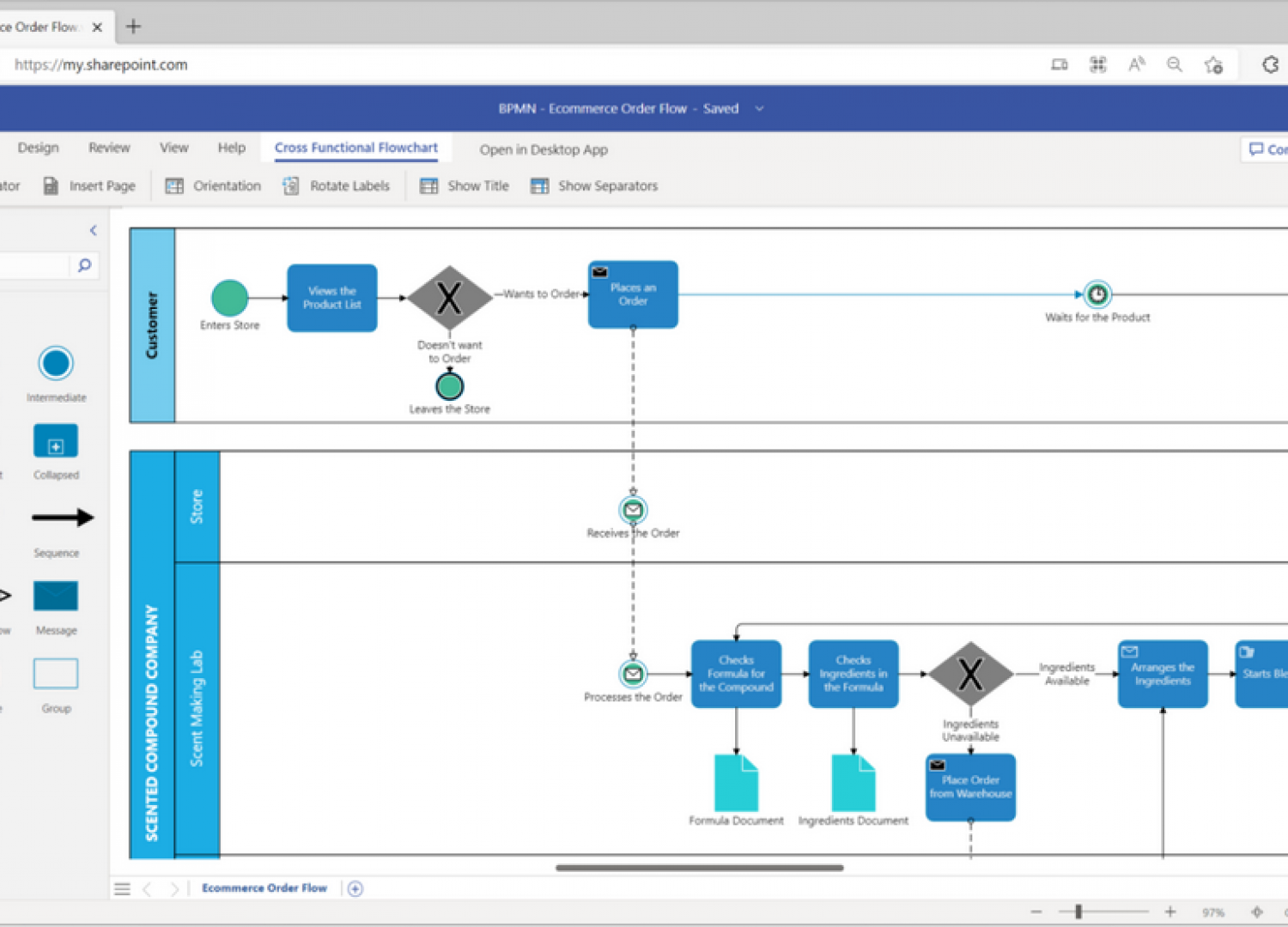The height and width of the screenshot is (927, 1288).
Task: Click the Insert Page button
Action: [x=89, y=185]
